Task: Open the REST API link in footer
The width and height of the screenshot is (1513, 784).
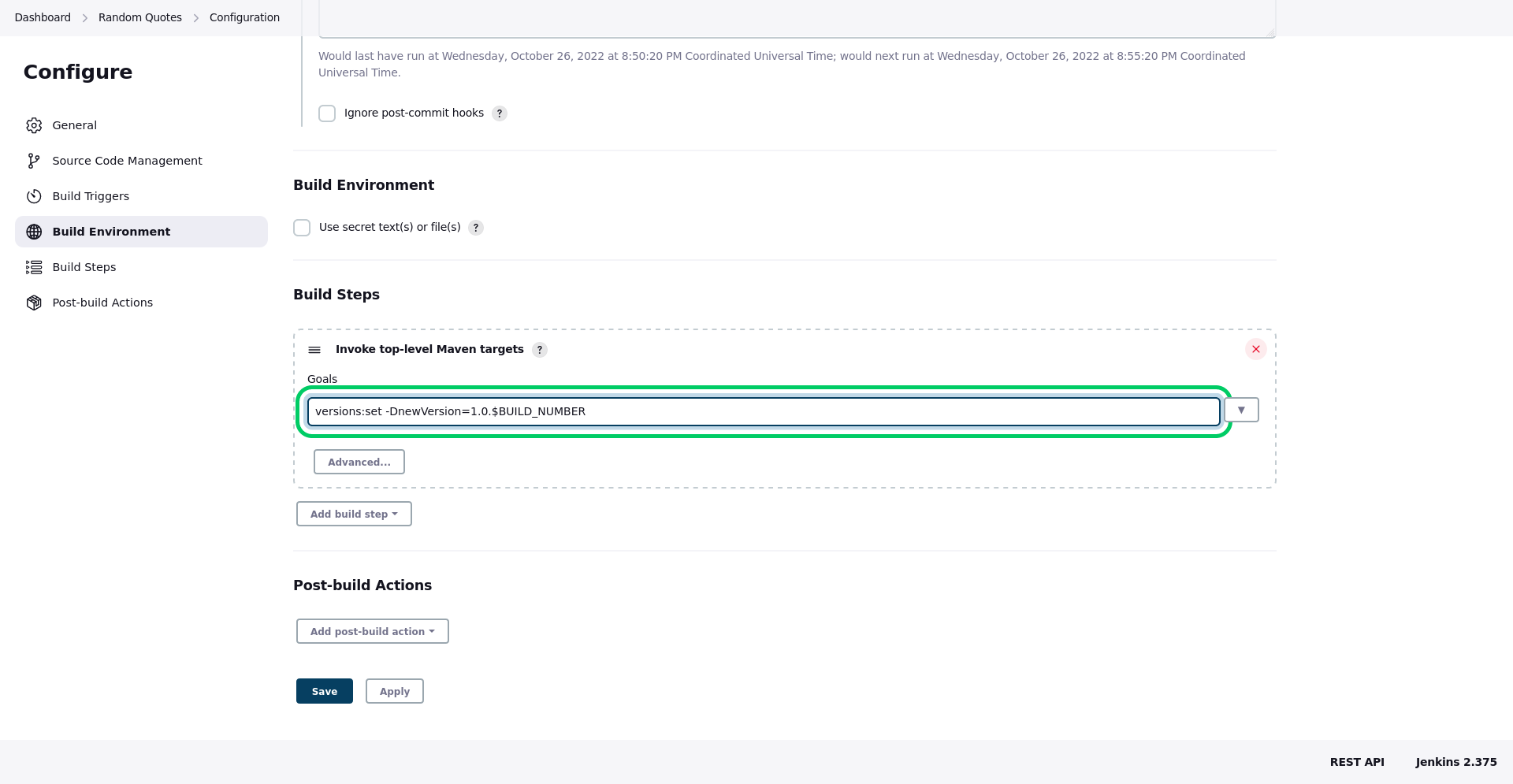Action: point(1357,762)
